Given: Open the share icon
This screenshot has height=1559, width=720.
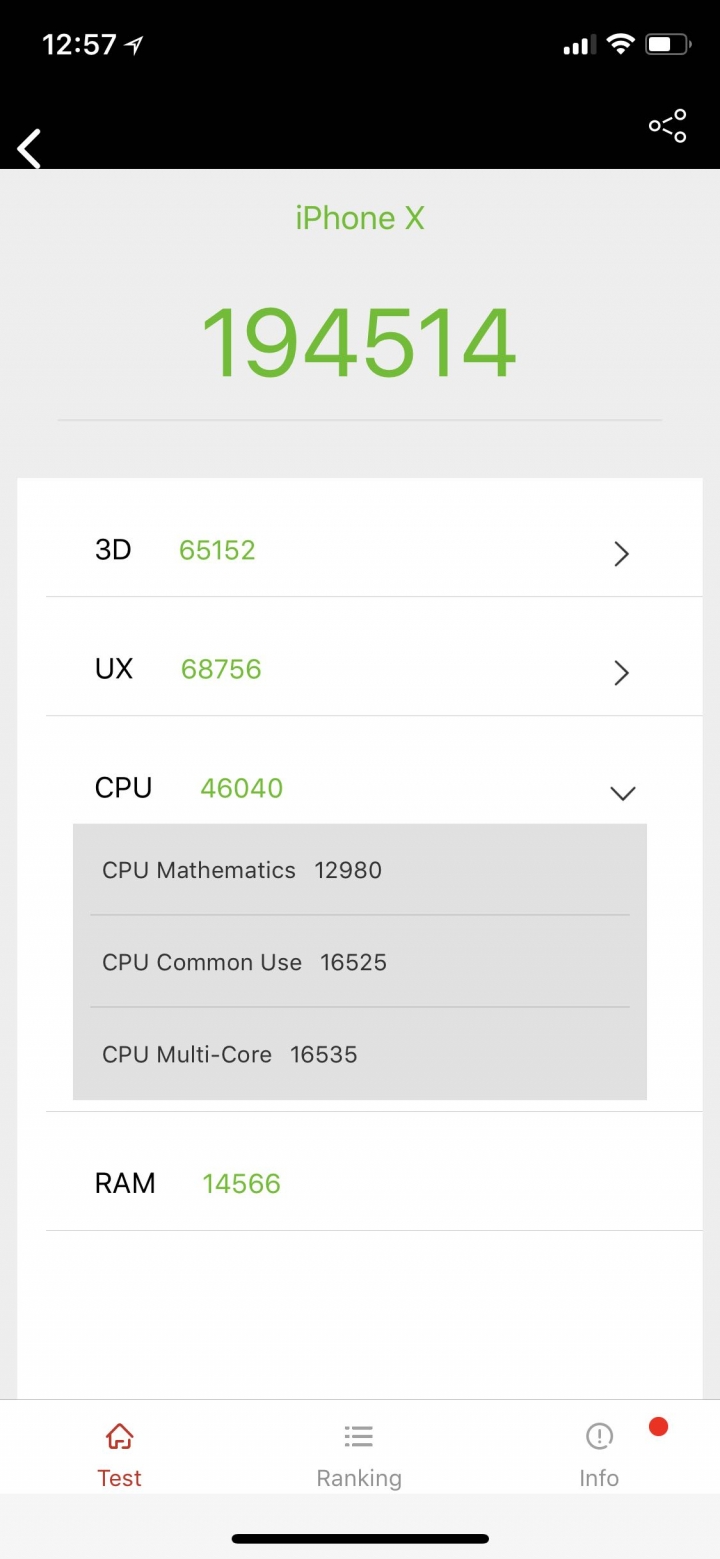Looking at the screenshot, I should pyautogui.click(x=667, y=126).
